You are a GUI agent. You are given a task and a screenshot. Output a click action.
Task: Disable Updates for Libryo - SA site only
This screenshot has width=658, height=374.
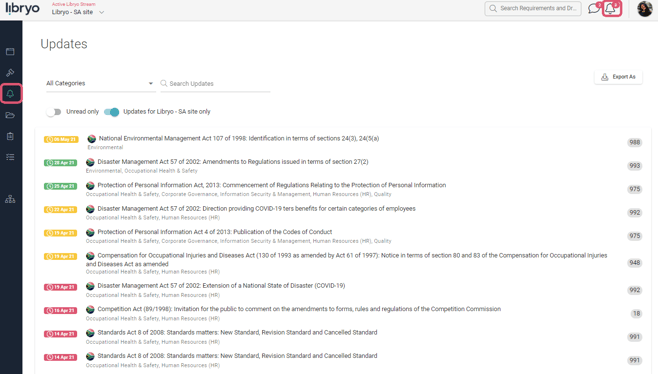coord(112,112)
